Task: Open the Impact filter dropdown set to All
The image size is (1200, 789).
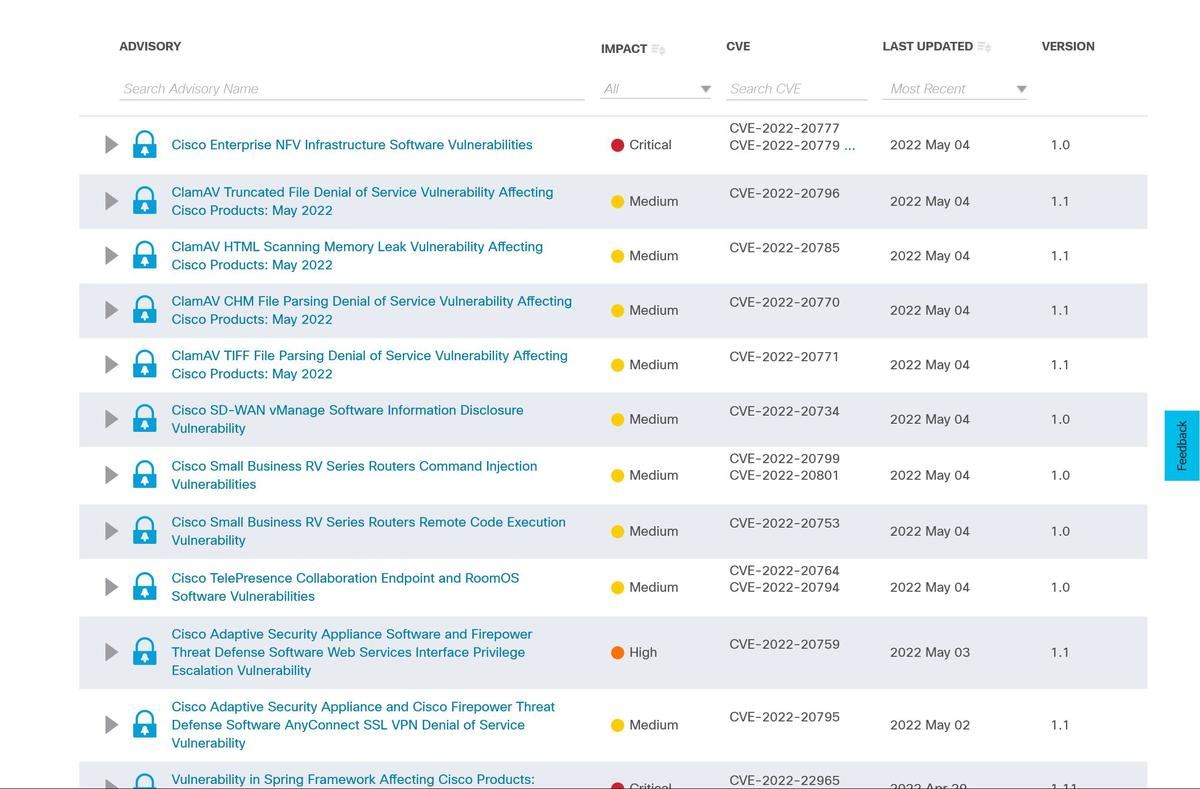Action: 656,89
